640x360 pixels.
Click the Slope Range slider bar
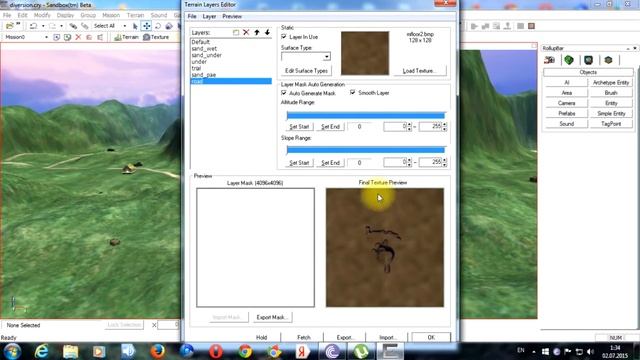(366, 150)
